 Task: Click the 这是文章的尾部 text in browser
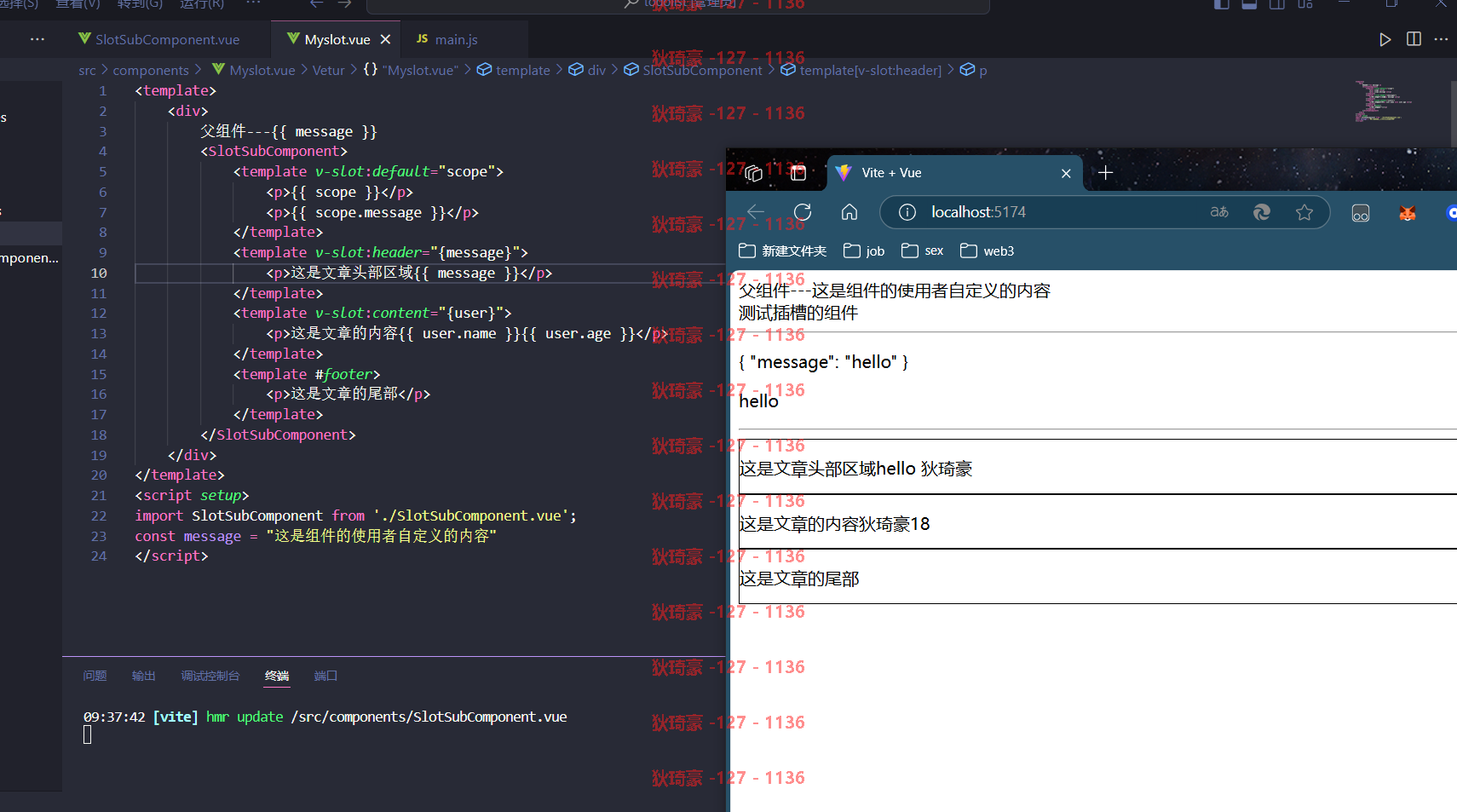798,579
